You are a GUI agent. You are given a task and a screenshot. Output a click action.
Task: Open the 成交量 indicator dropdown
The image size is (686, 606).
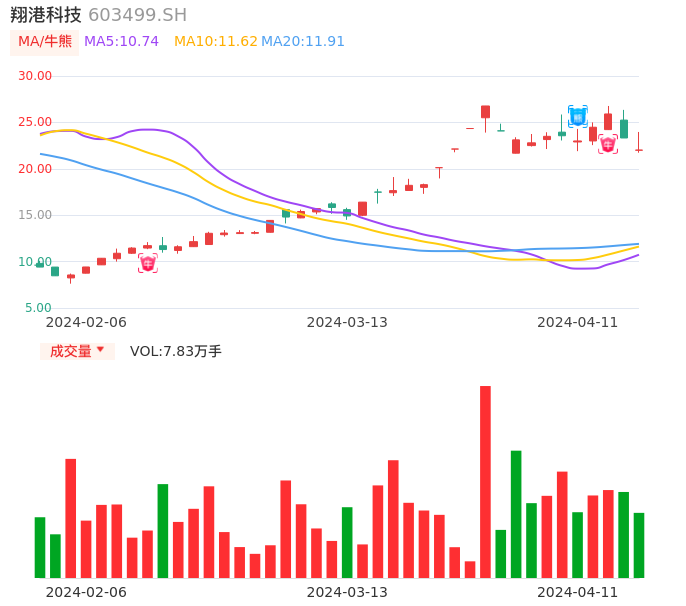pyautogui.click(x=77, y=351)
